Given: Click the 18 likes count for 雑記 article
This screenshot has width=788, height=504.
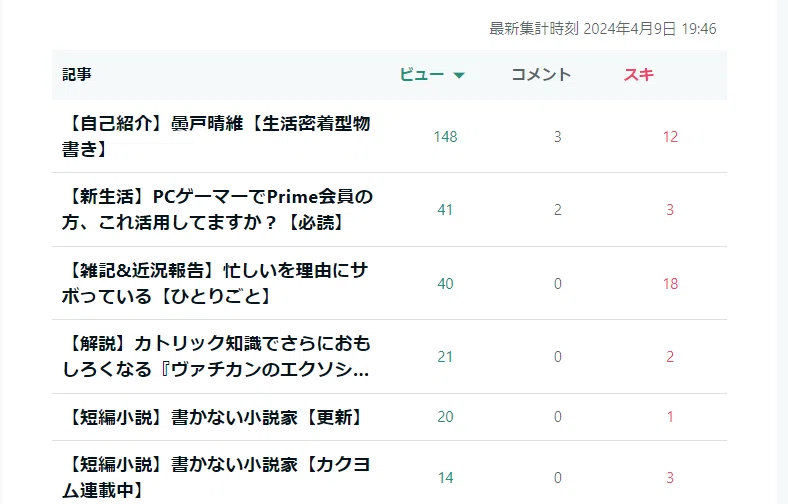Looking at the screenshot, I should (x=670, y=284).
